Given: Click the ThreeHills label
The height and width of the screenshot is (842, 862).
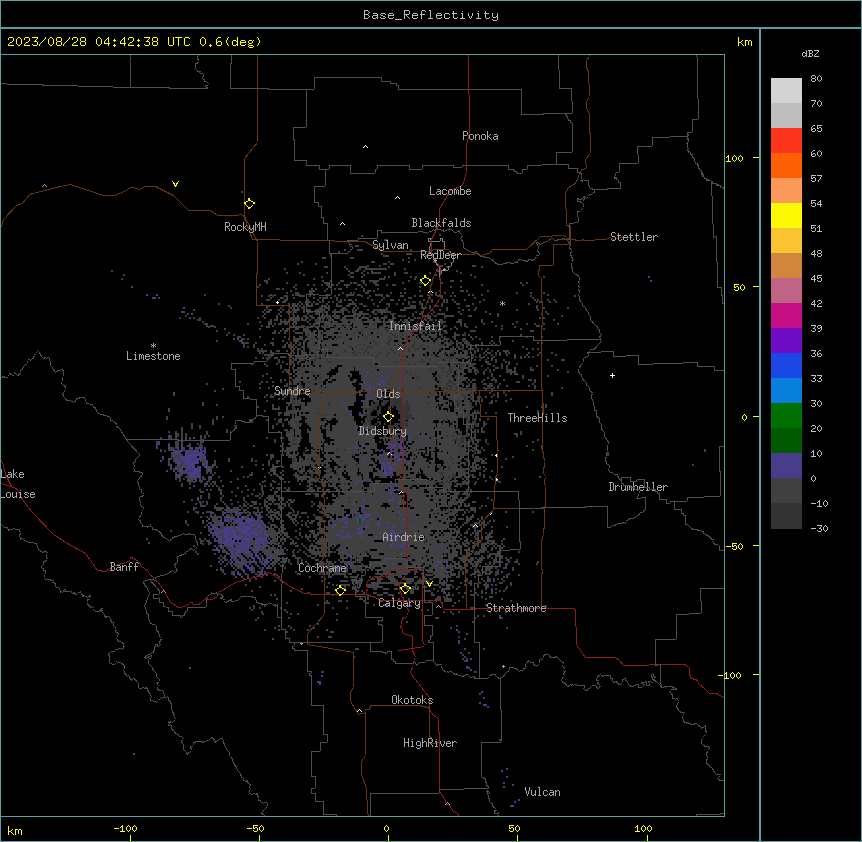Looking at the screenshot, I should click(538, 418).
